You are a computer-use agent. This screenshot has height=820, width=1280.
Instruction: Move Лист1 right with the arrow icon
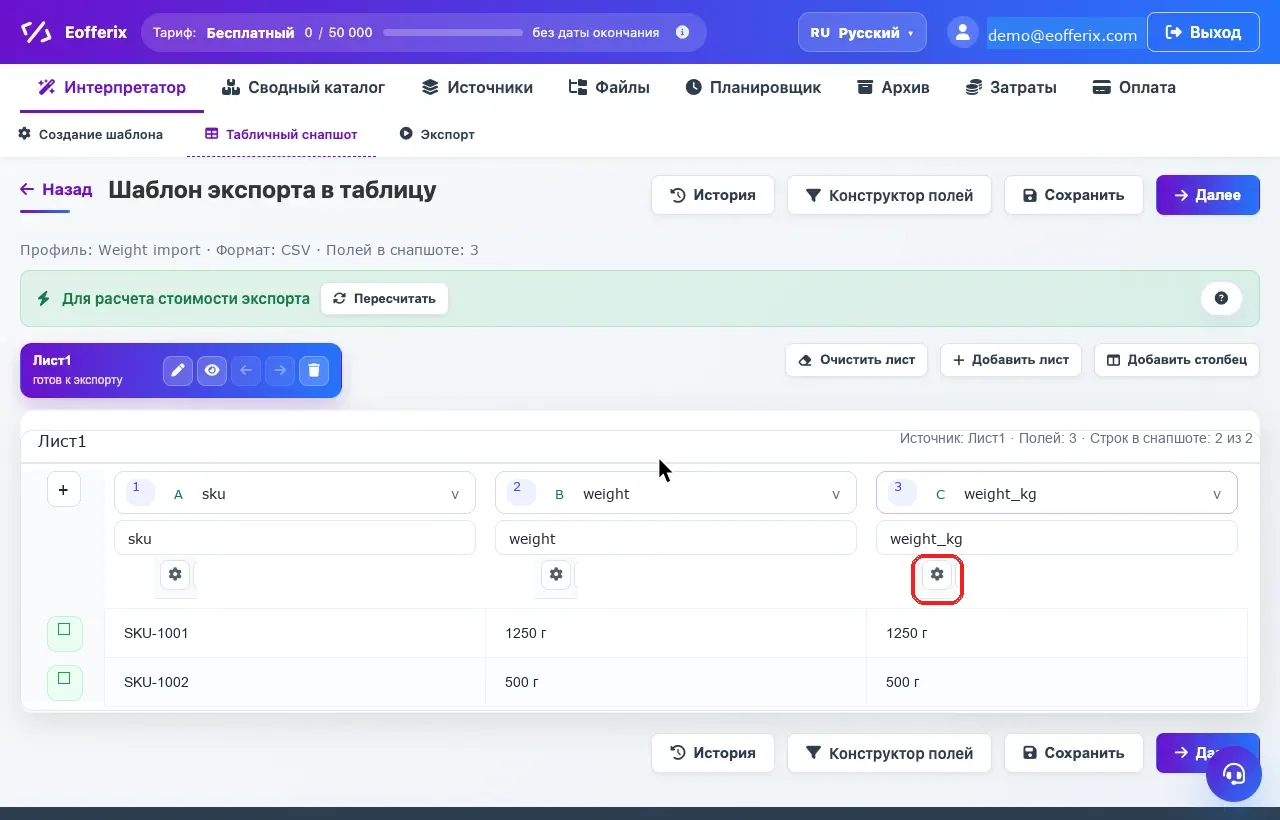(x=280, y=370)
